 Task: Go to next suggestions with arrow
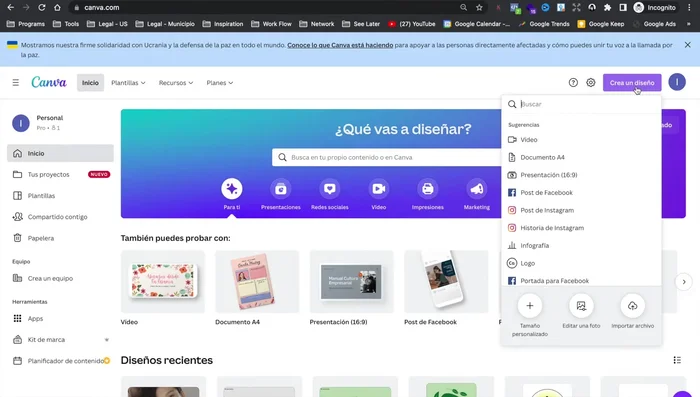point(683,282)
